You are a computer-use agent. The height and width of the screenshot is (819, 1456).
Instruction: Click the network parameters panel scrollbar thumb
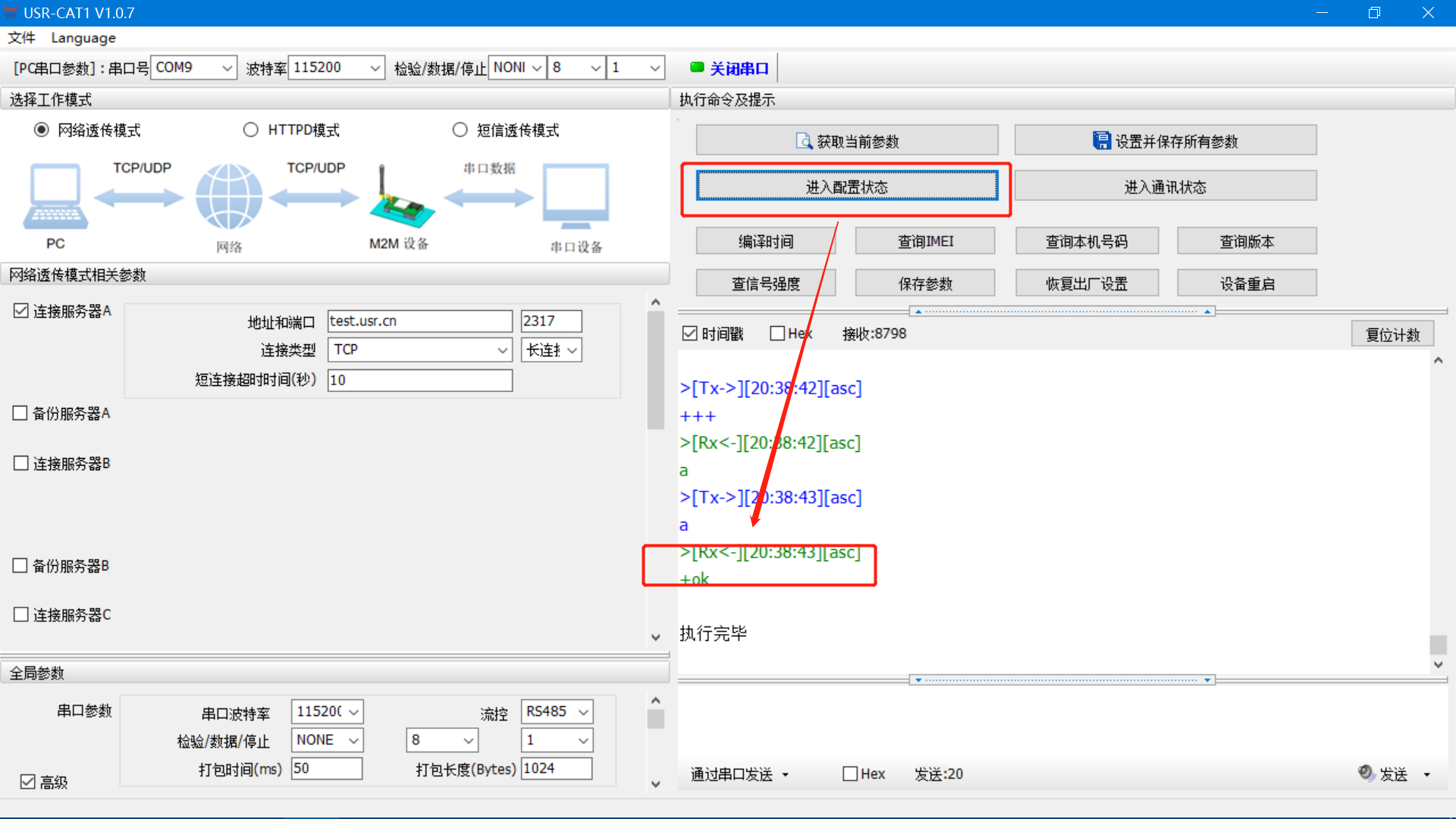(655, 369)
